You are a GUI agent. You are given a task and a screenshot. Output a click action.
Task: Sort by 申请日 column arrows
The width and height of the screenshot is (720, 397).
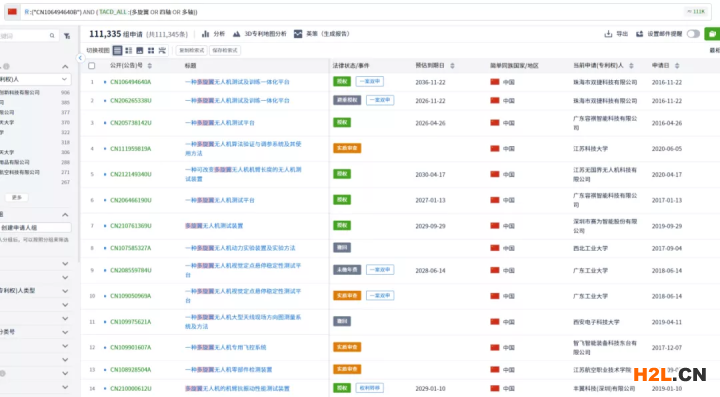(x=677, y=66)
